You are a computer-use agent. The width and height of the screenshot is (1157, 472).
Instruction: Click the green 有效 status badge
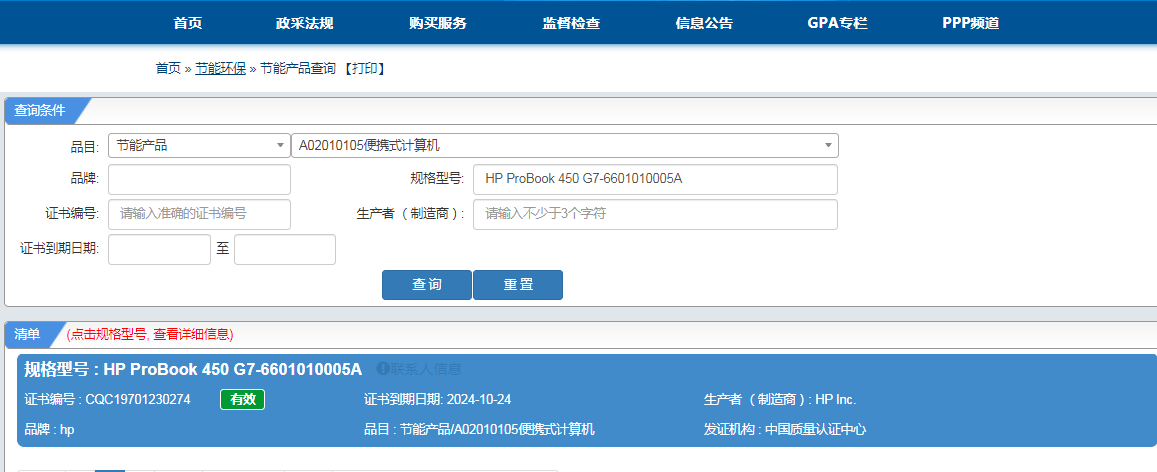(x=243, y=400)
